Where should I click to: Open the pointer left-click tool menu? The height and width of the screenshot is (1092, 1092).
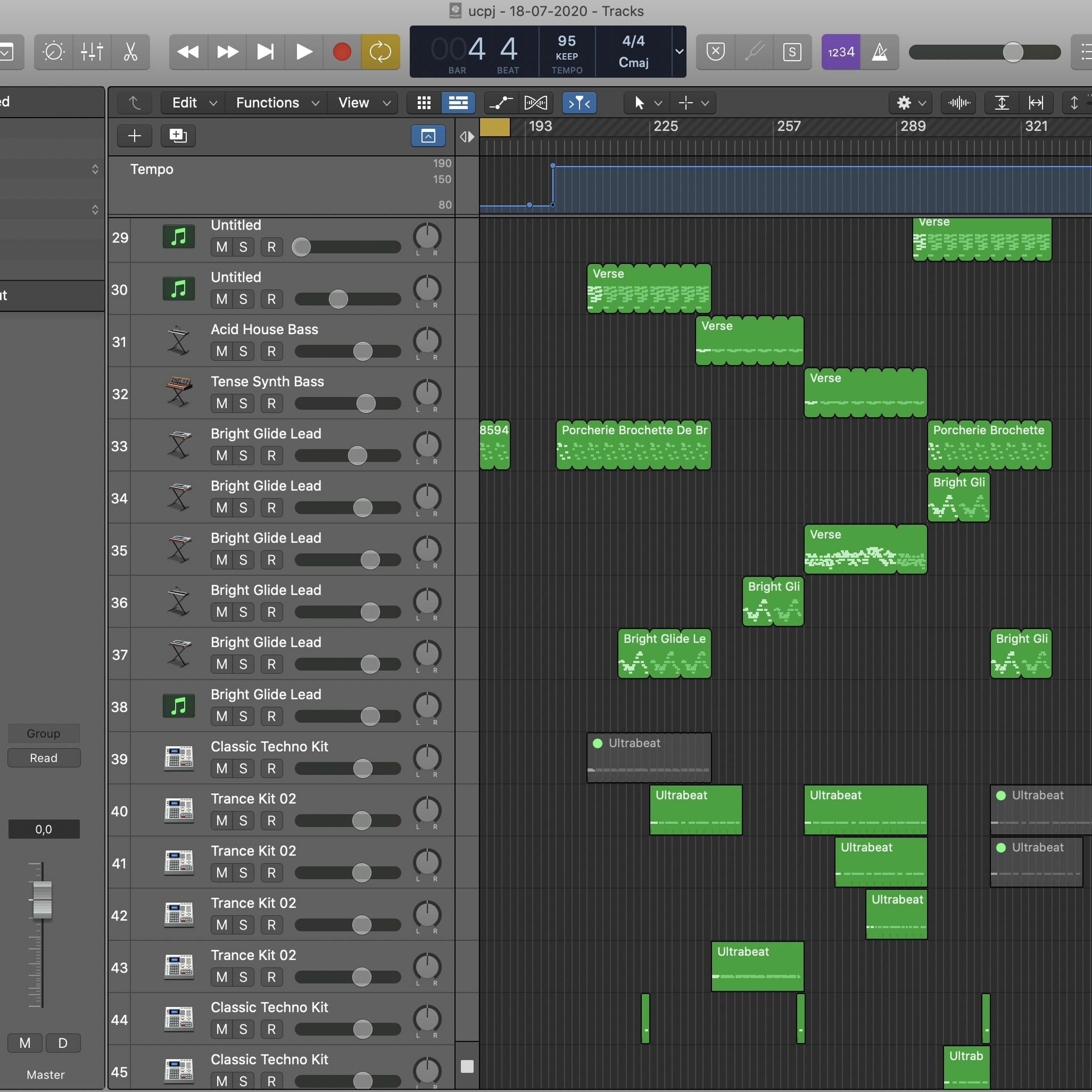coord(646,103)
